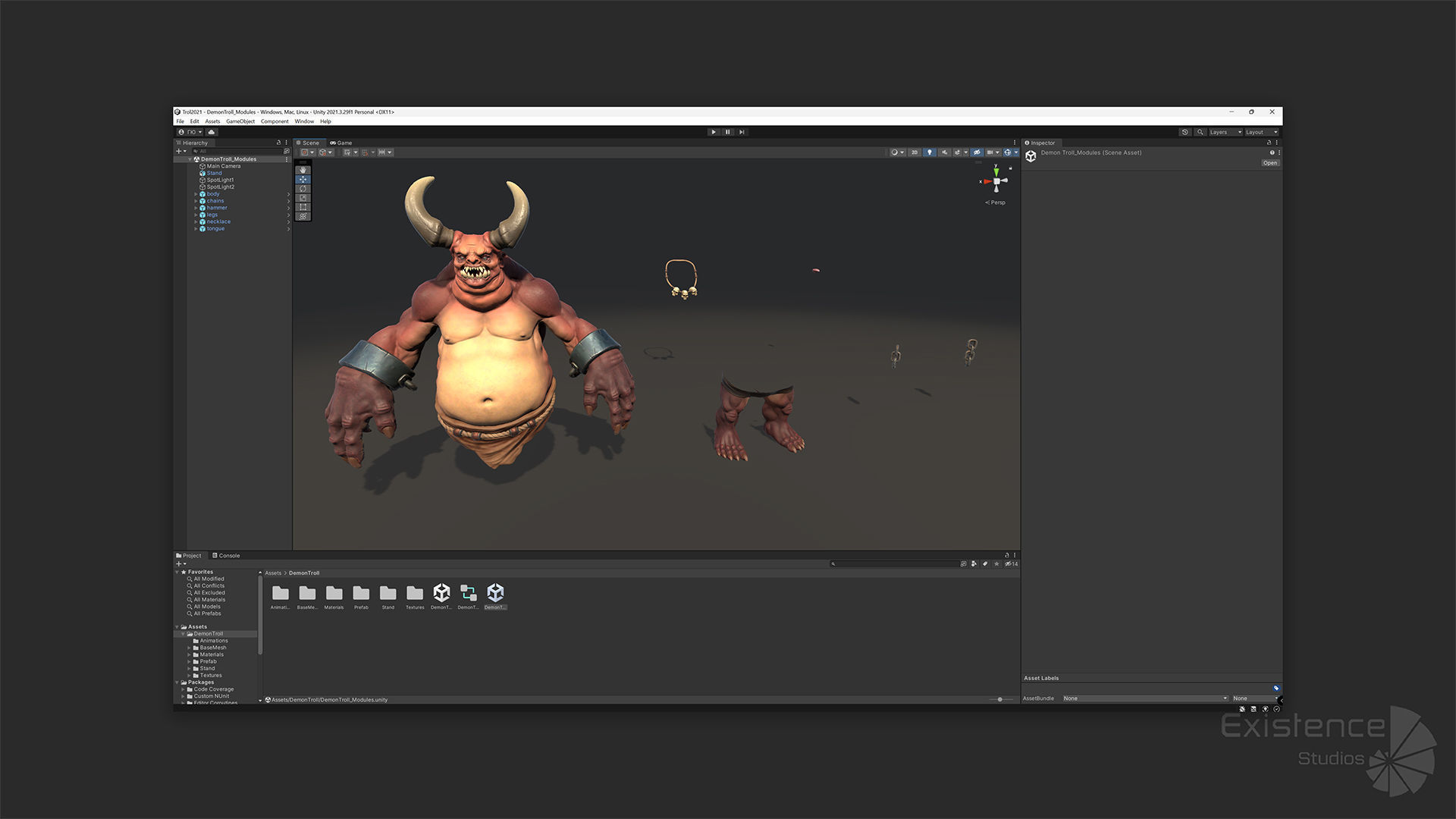Open the Layers dropdown
1456x819 pixels.
[1225, 132]
